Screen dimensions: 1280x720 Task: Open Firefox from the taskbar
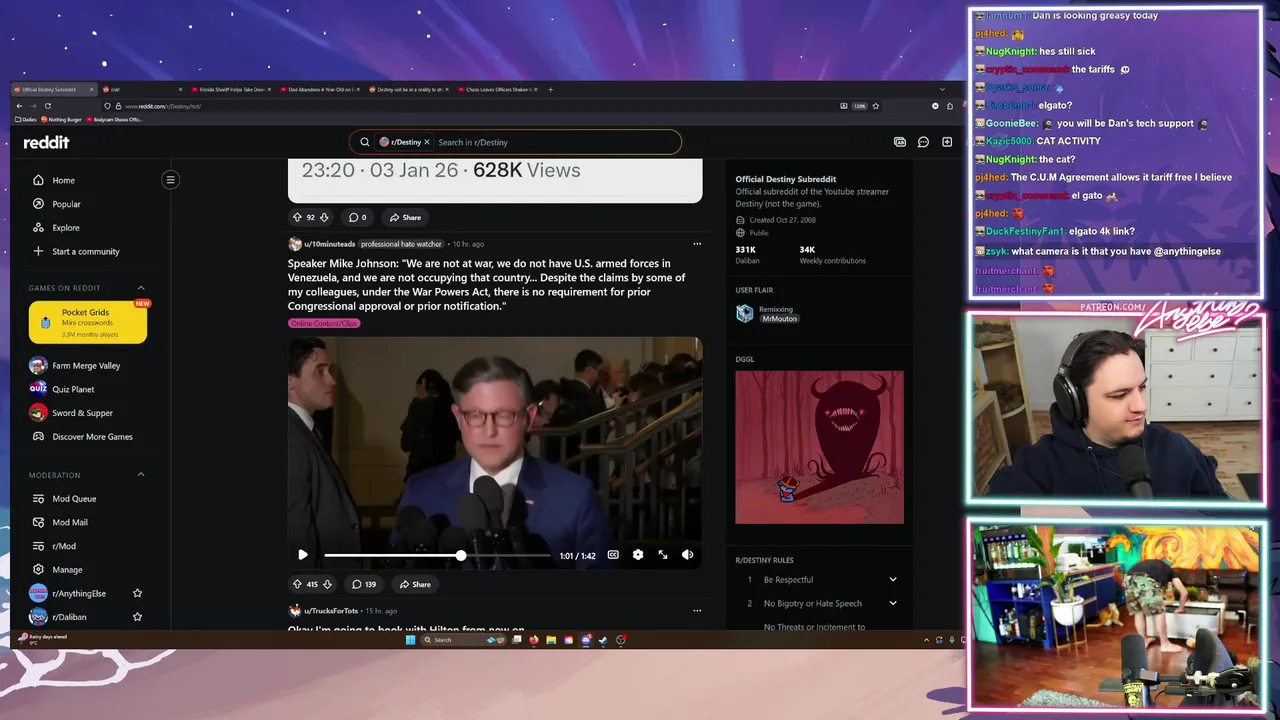534,640
